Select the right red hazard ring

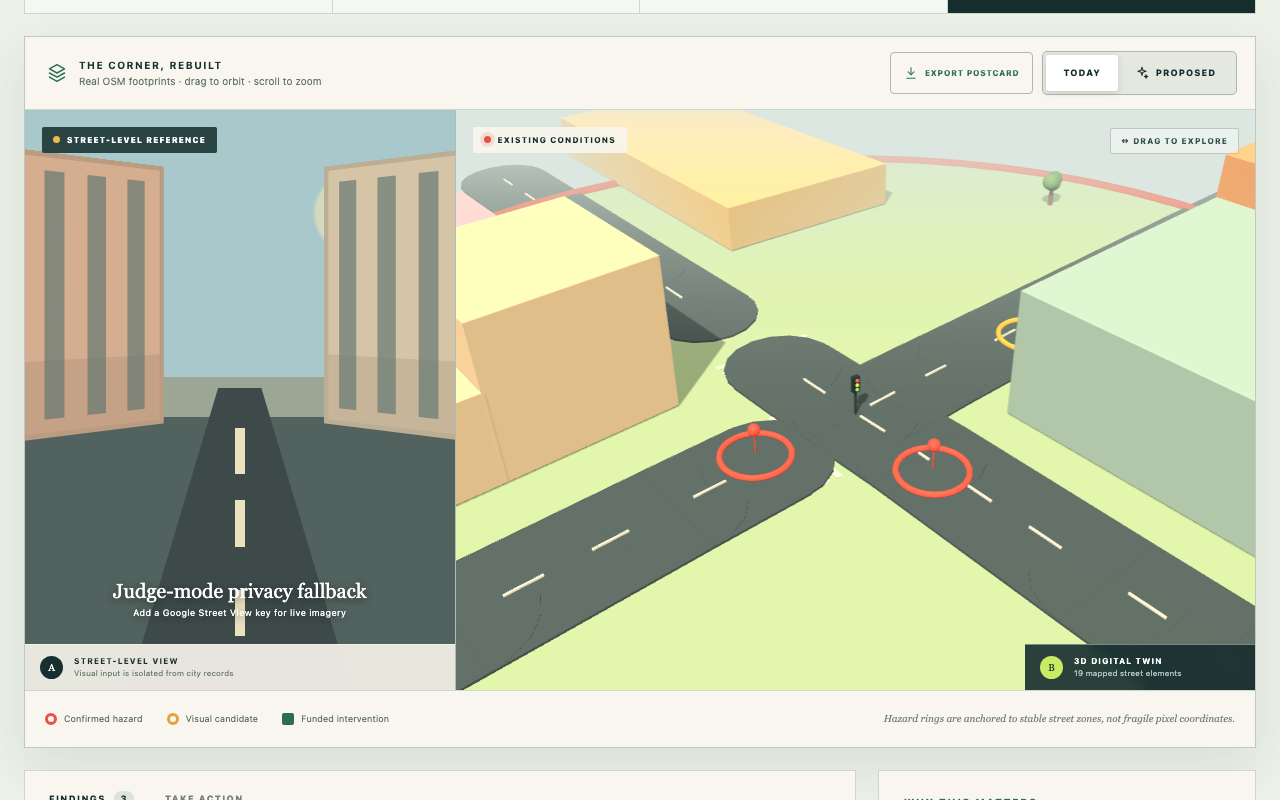(x=932, y=470)
